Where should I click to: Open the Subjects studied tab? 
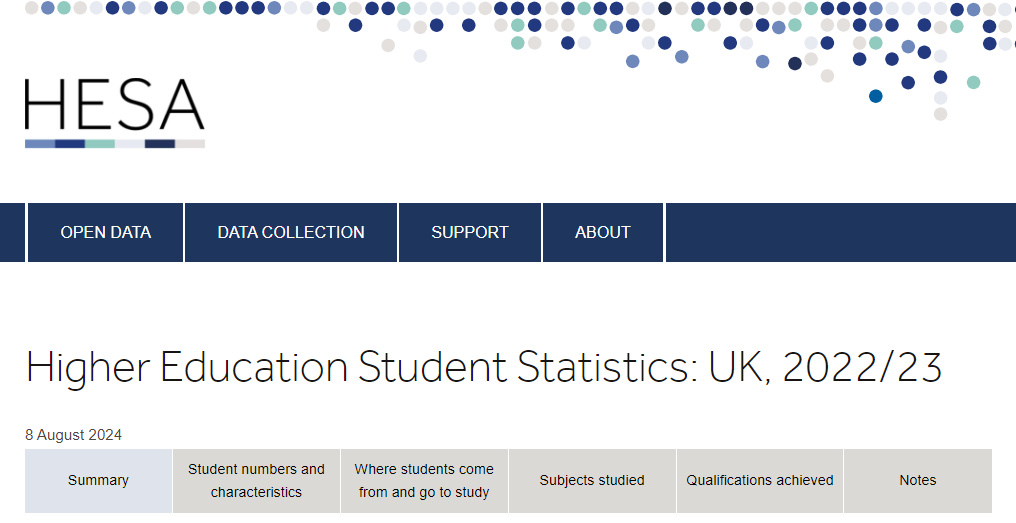click(592, 480)
